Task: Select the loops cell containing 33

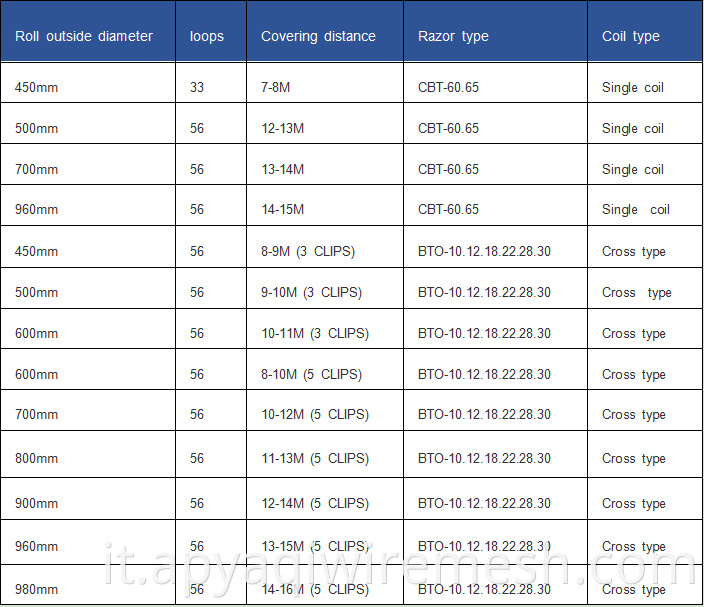Action: pyautogui.click(x=211, y=83)
